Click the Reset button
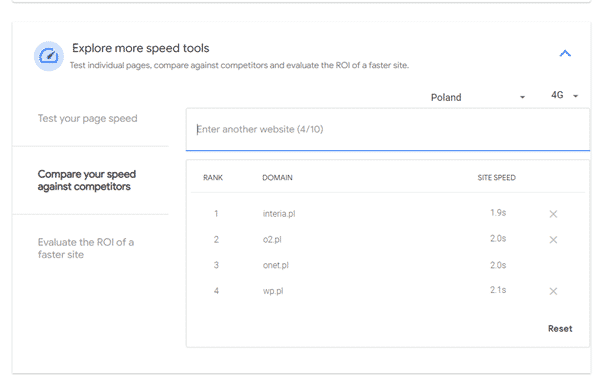The width and height of the screenshot is (602, 391). (x=560, y=328)
